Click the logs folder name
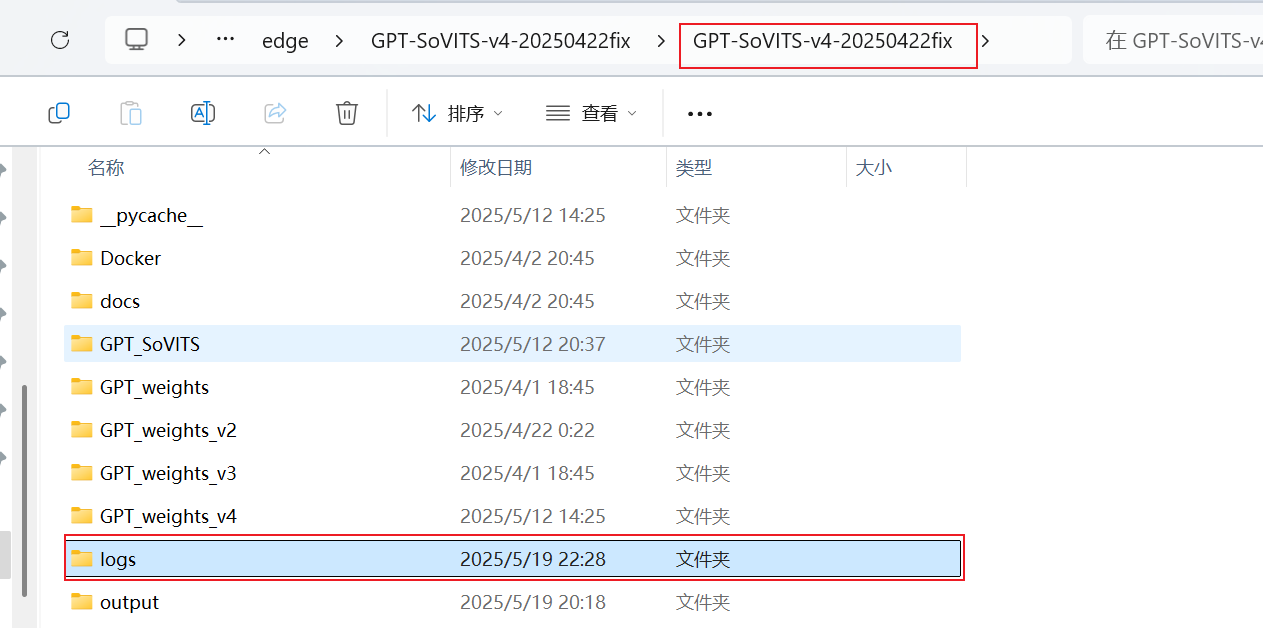The height and width of the screenshot is (628, 1263). tap(118, 559)
